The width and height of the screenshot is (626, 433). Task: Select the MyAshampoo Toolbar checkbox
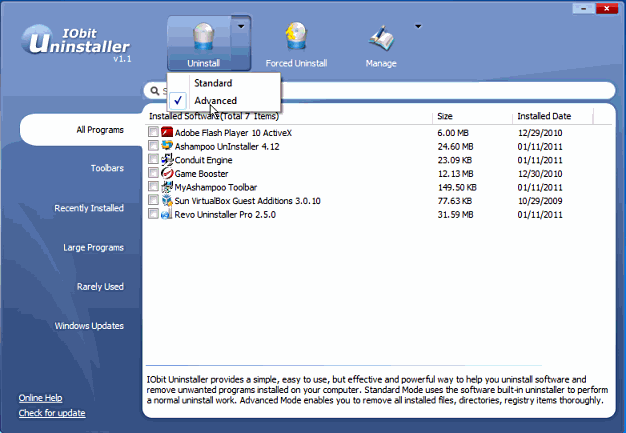coord(153,186)
